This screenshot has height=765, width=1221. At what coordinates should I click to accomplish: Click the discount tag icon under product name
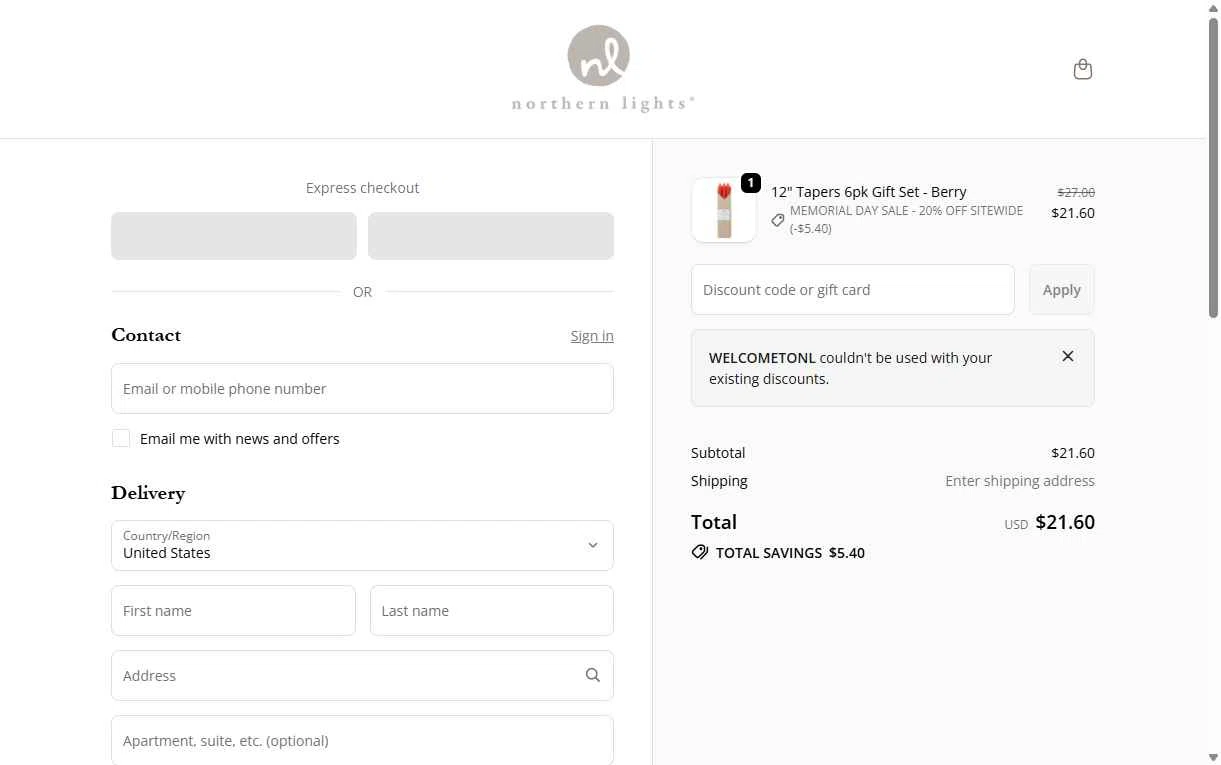(778, 220)
